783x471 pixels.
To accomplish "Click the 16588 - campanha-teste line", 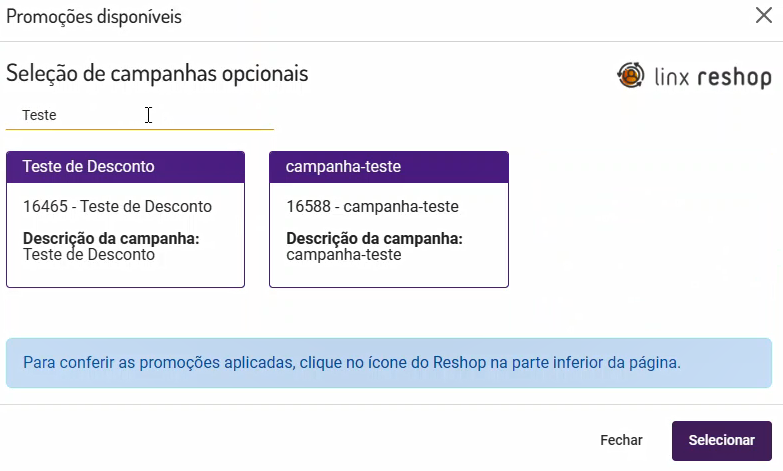I will [x=372, y=207].
